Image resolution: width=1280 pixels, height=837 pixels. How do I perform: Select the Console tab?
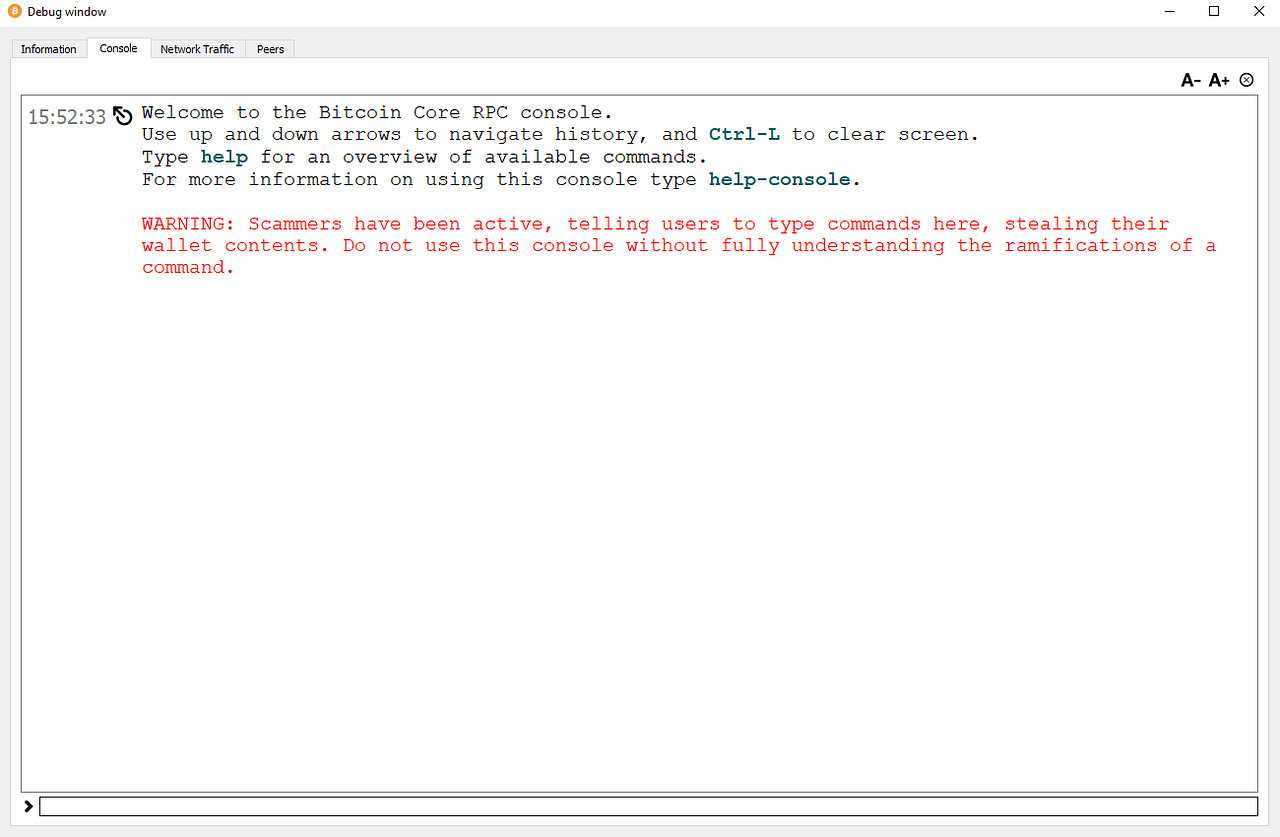click(118, 47)
